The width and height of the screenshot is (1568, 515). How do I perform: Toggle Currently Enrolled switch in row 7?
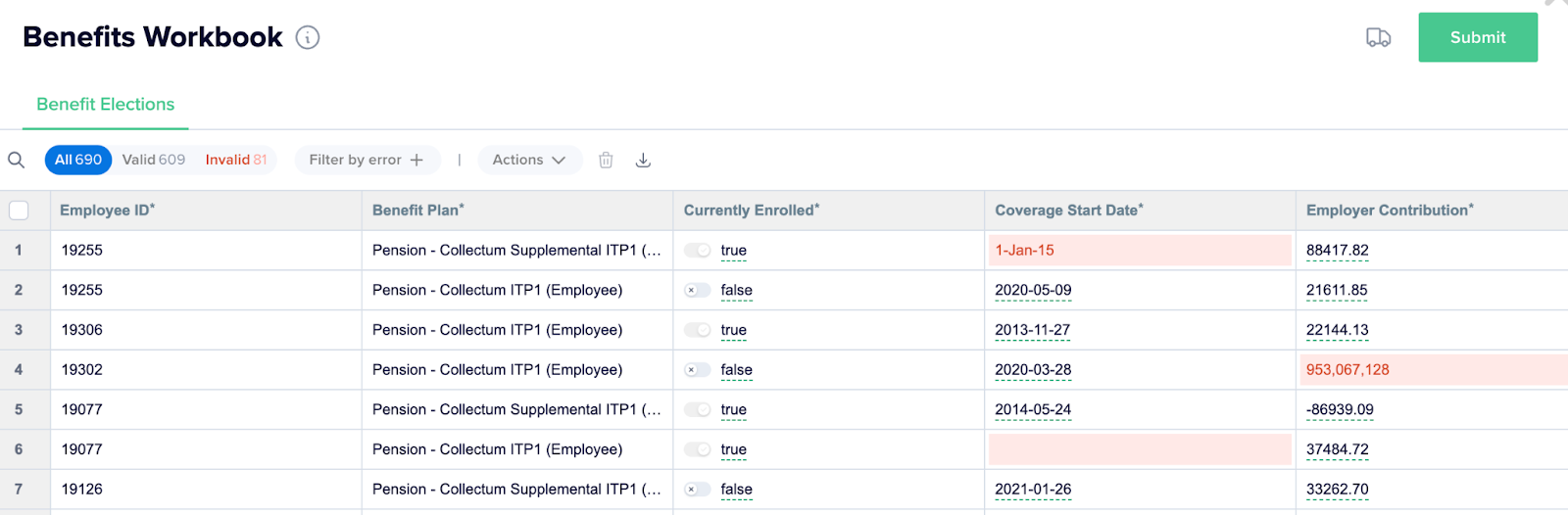[698, 490]
